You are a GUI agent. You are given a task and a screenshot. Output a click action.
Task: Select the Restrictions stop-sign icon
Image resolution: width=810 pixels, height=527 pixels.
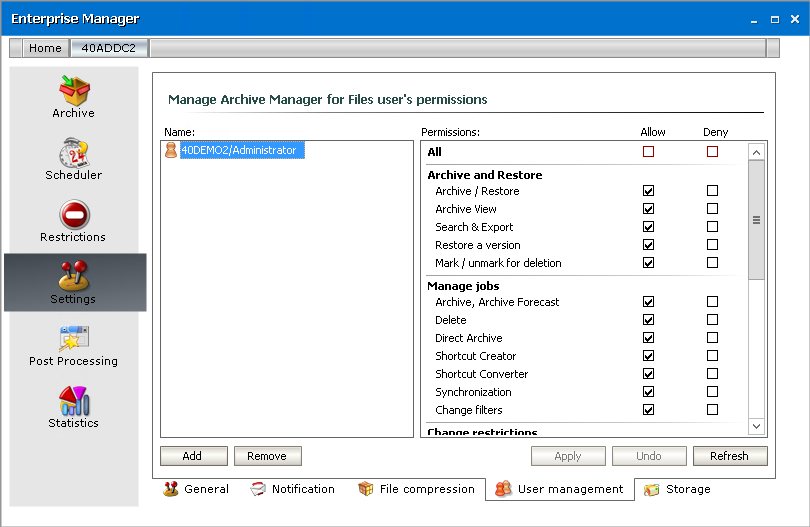click(x=73, y=214)
